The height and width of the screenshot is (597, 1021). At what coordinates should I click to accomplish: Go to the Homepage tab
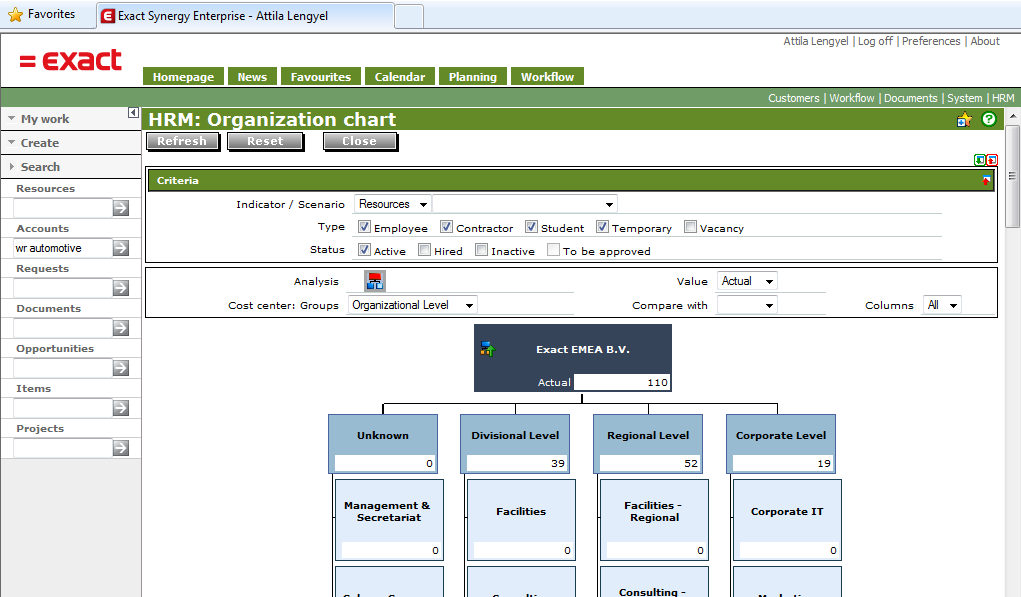click(x=183, y=77)
